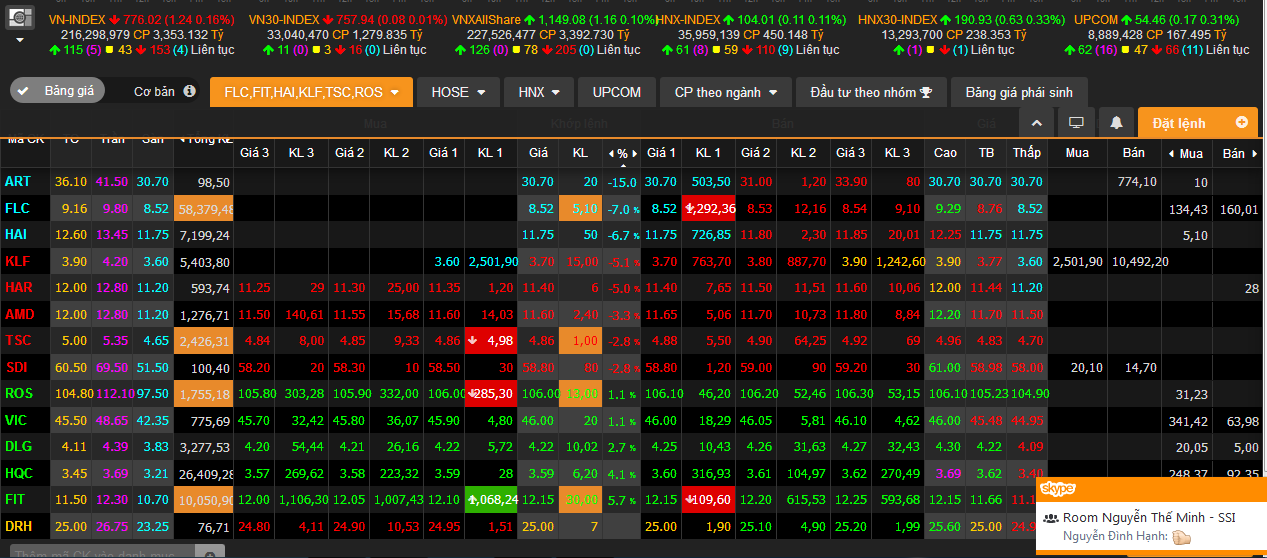
Task: Select ticker AMD row symbol
Action: [19, 314]
